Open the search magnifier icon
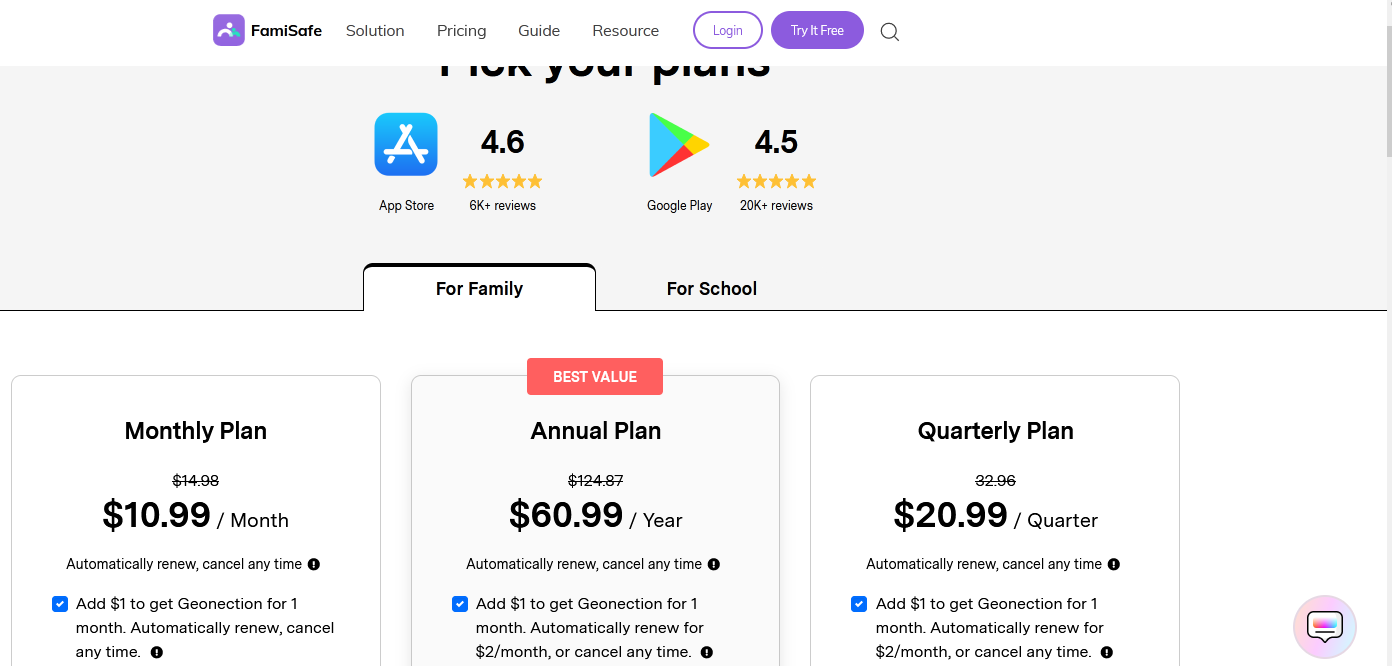 [890, 31]
